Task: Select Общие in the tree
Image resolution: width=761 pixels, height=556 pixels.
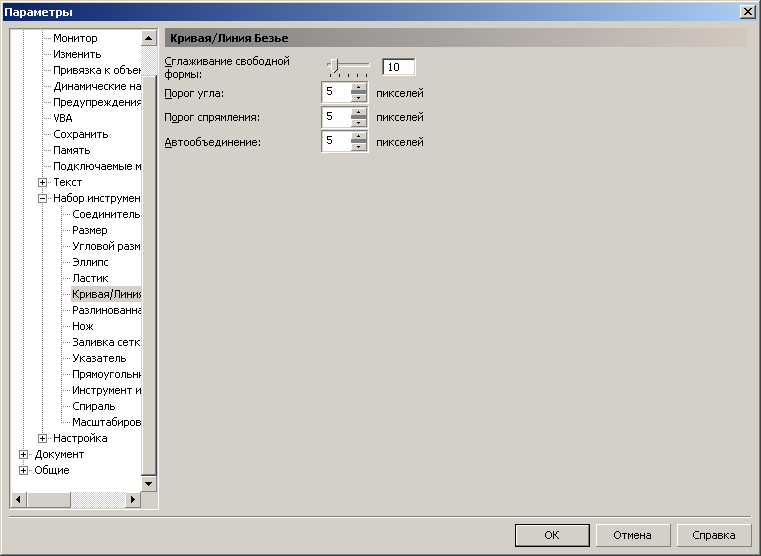Action: point(52,471)
